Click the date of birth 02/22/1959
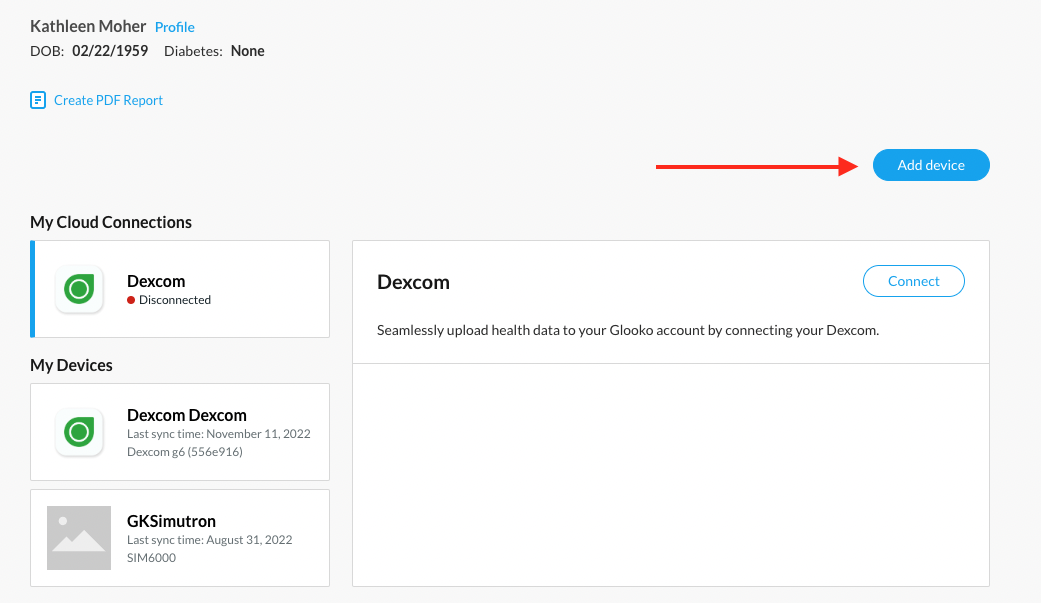Viewport: 1041px width, 603px height. click(110, 51)
